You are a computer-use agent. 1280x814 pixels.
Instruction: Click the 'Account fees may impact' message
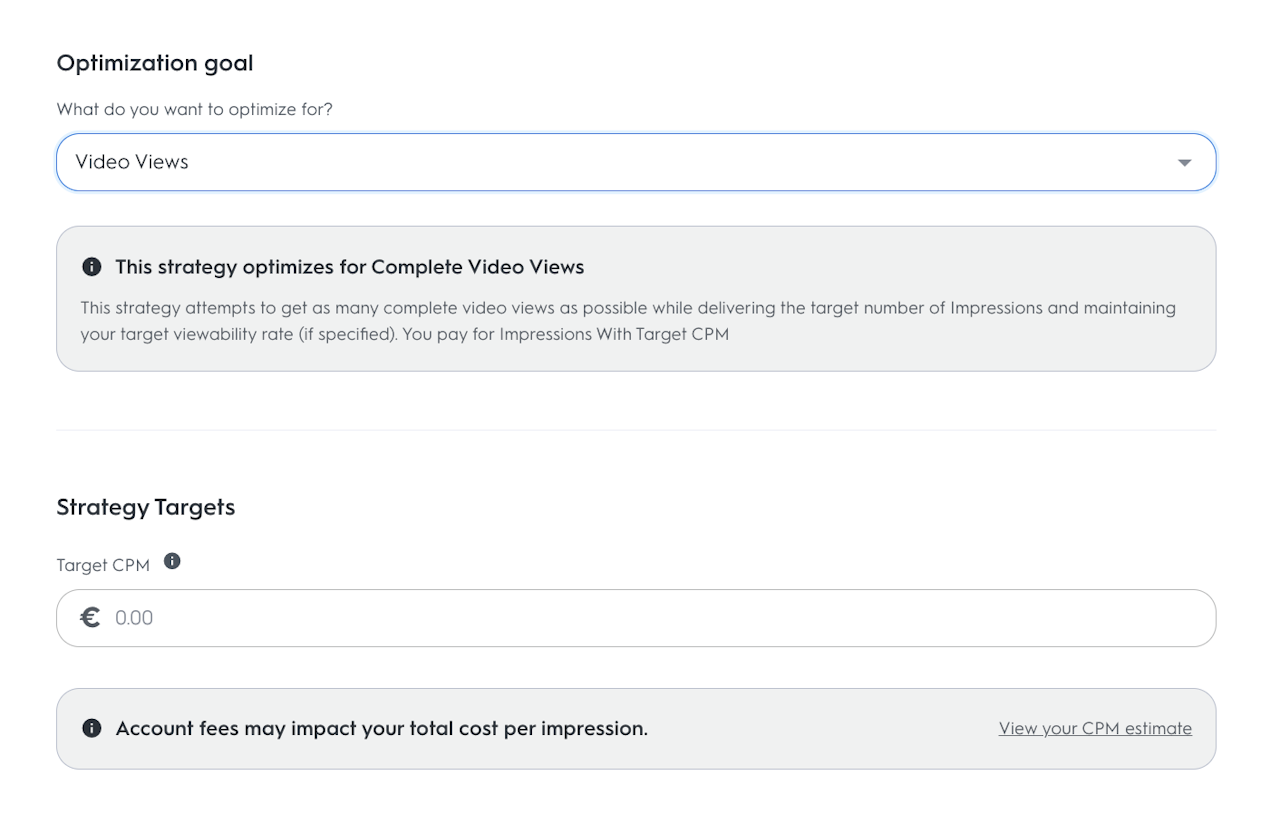tap(381, 728)
